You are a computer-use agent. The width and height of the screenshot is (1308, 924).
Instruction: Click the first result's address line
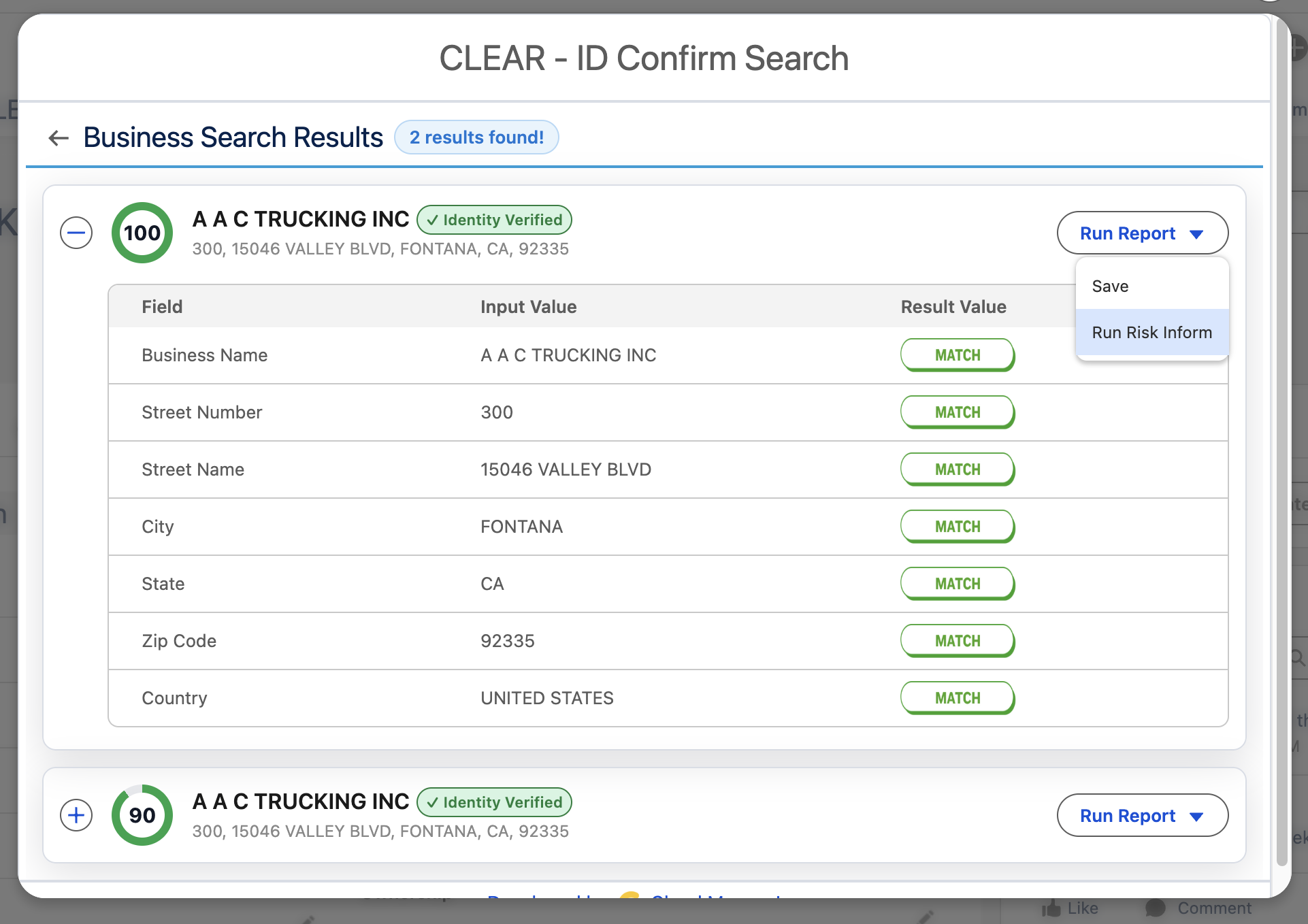(x=380, y=249)
